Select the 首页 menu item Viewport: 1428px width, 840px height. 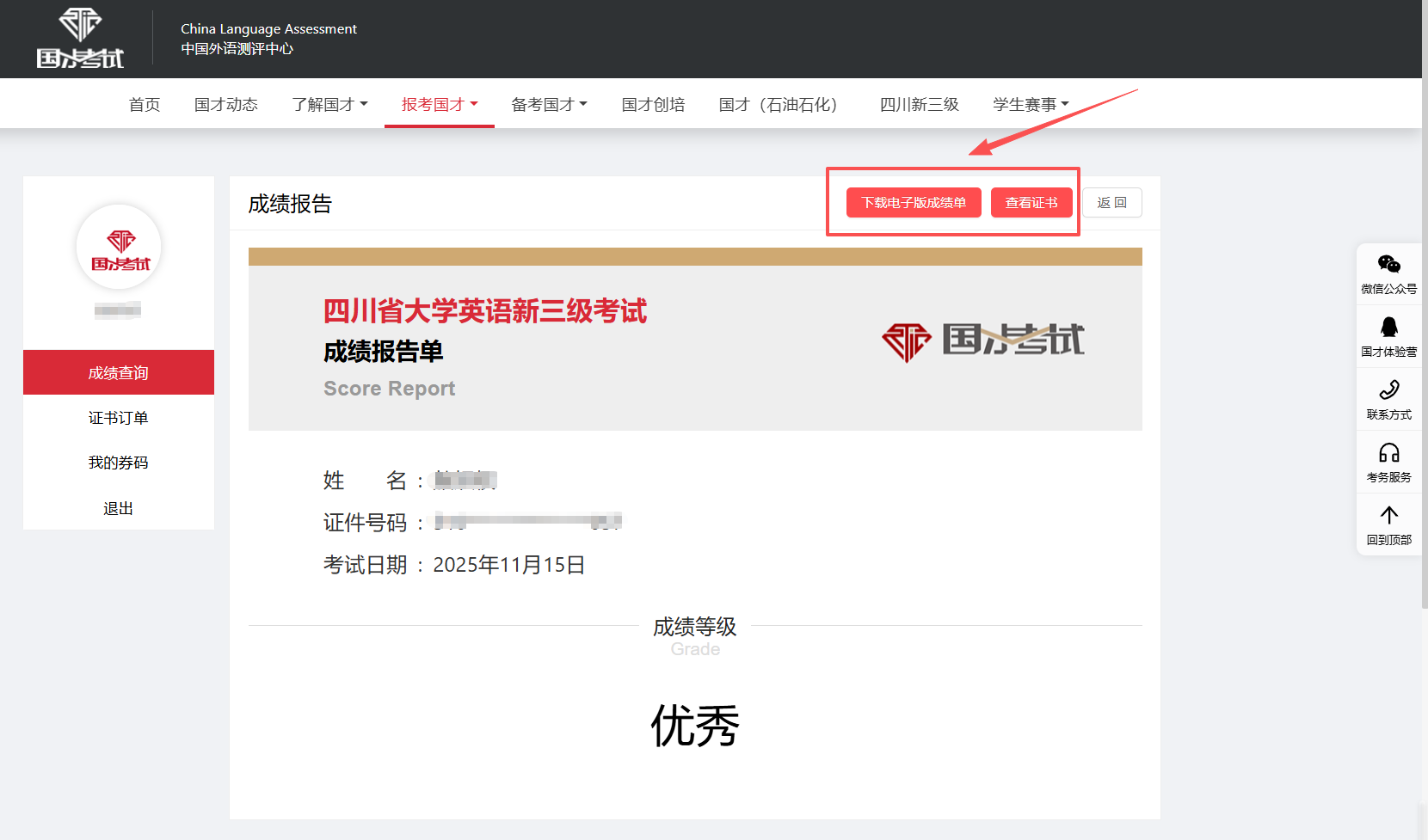[x=144, y=104]
